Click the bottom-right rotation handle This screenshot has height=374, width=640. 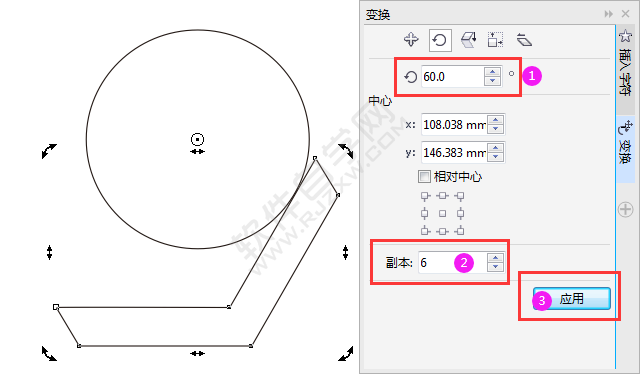click(346, 354)
